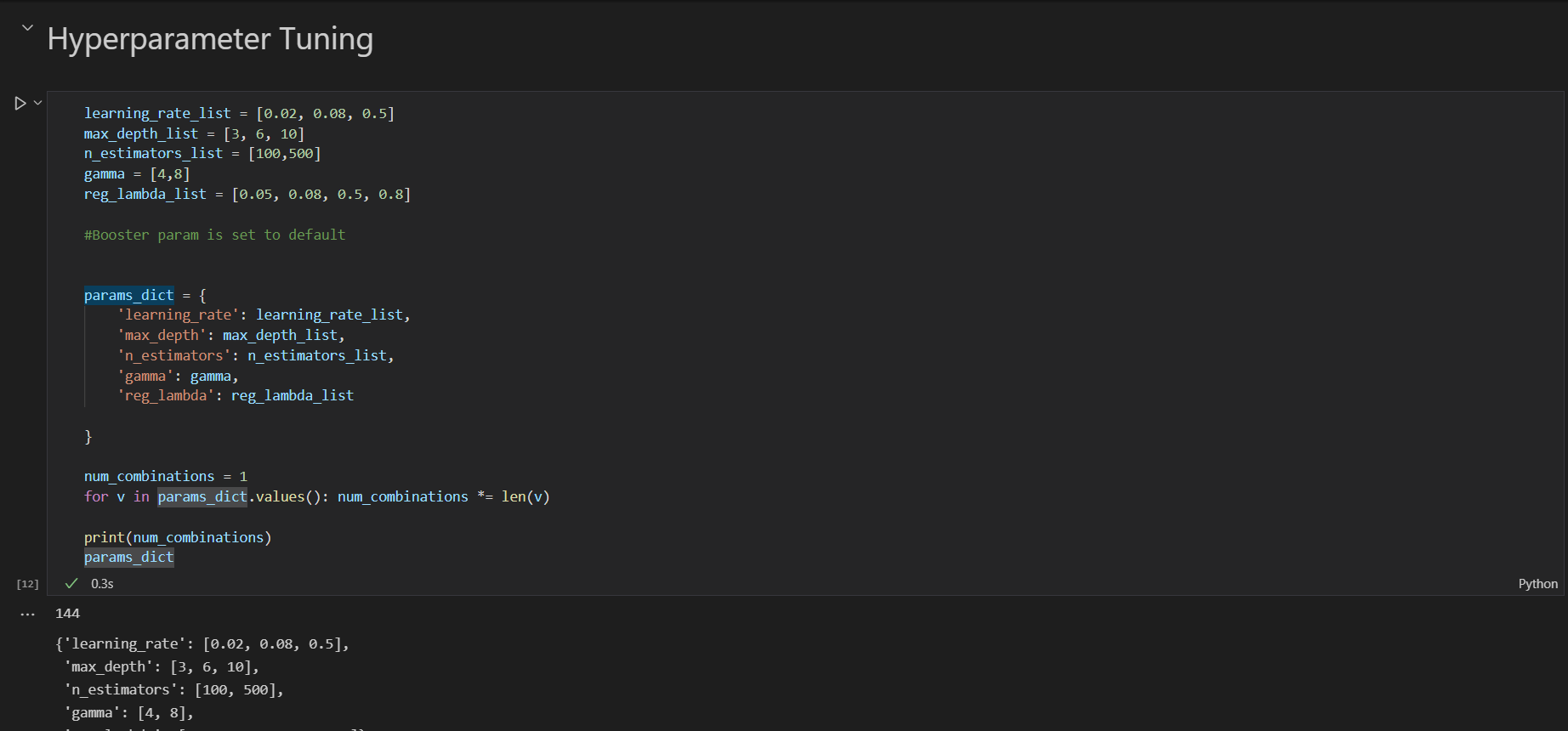This screenshot has height=731, width=1568.
Task: Click the learning_rate_list assignment line
Action: click(239, 113)
